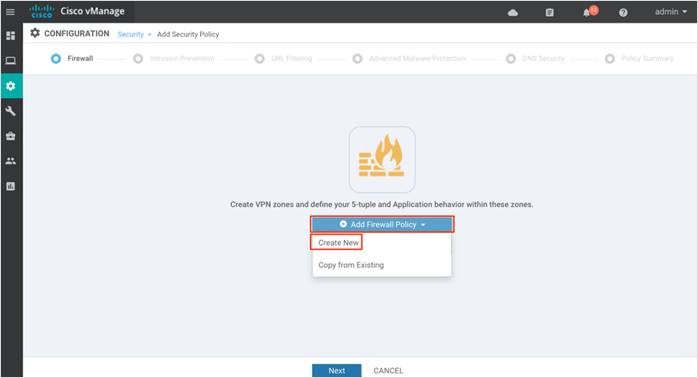Click the Cisco logo
Image resolution: width=698 pixels, height=378 pixels.
point(42,11)
